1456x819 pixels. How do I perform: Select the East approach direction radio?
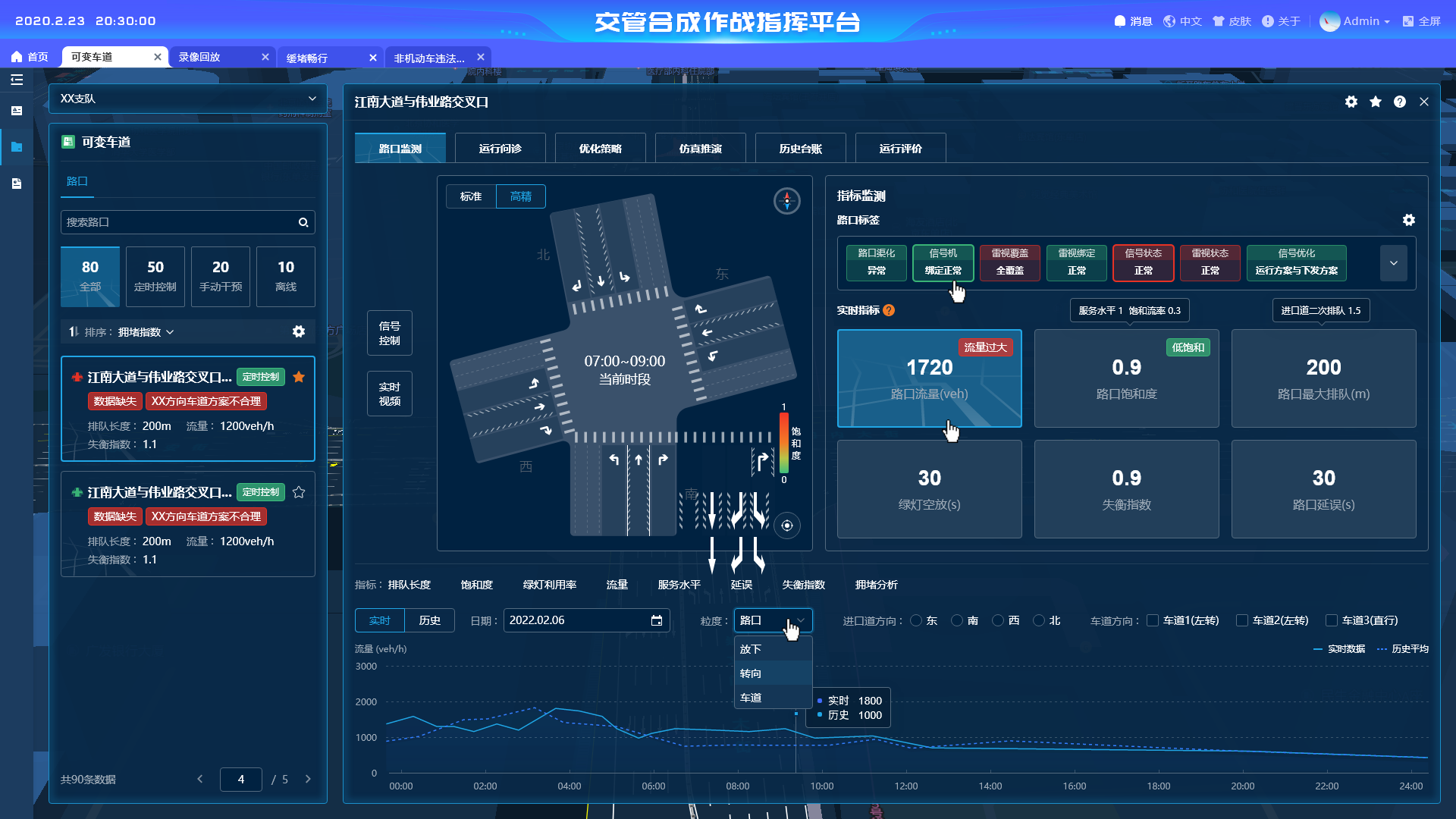click(916, 620)
